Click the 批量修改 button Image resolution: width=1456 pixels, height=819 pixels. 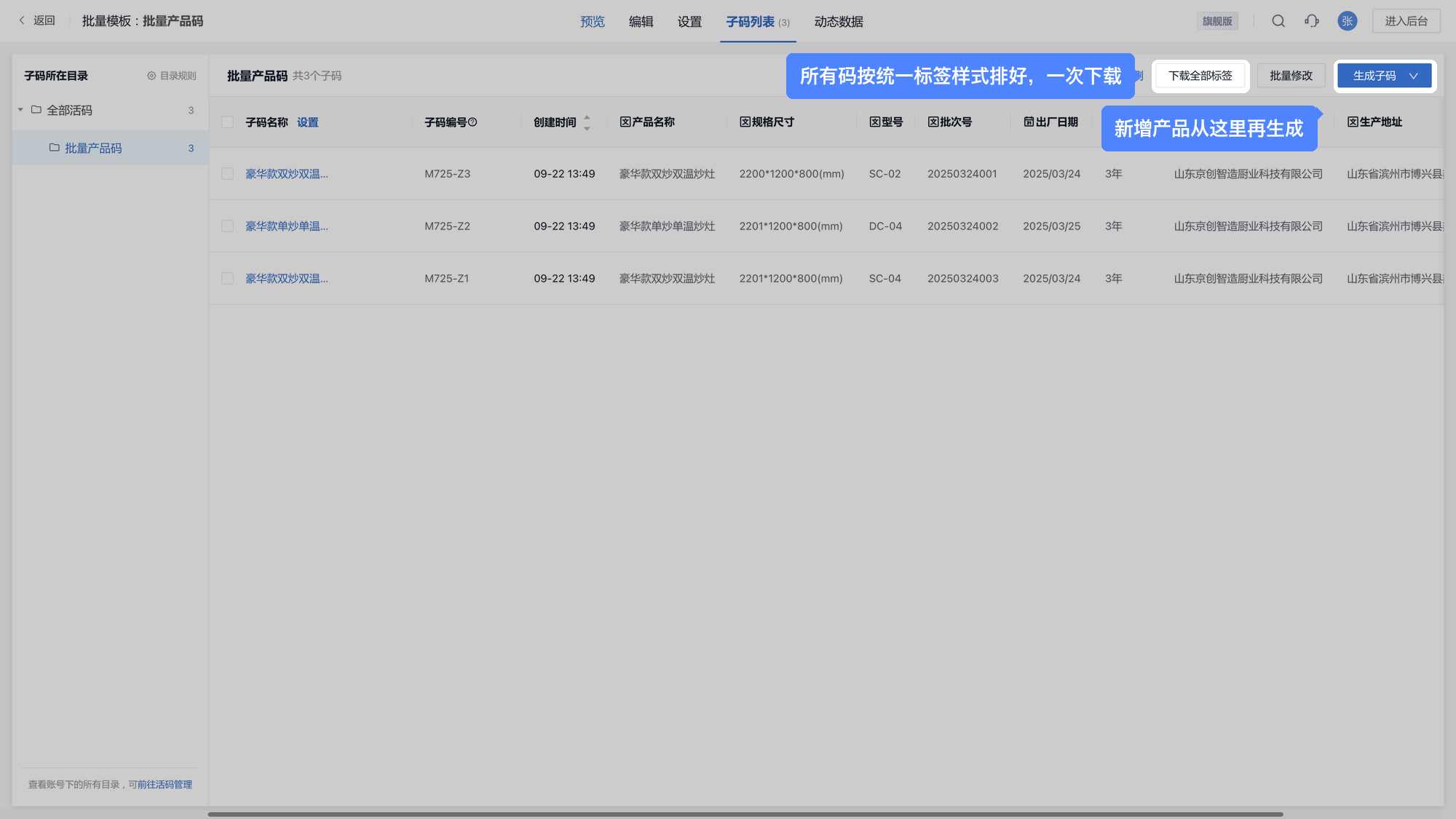click(1291, 76)
